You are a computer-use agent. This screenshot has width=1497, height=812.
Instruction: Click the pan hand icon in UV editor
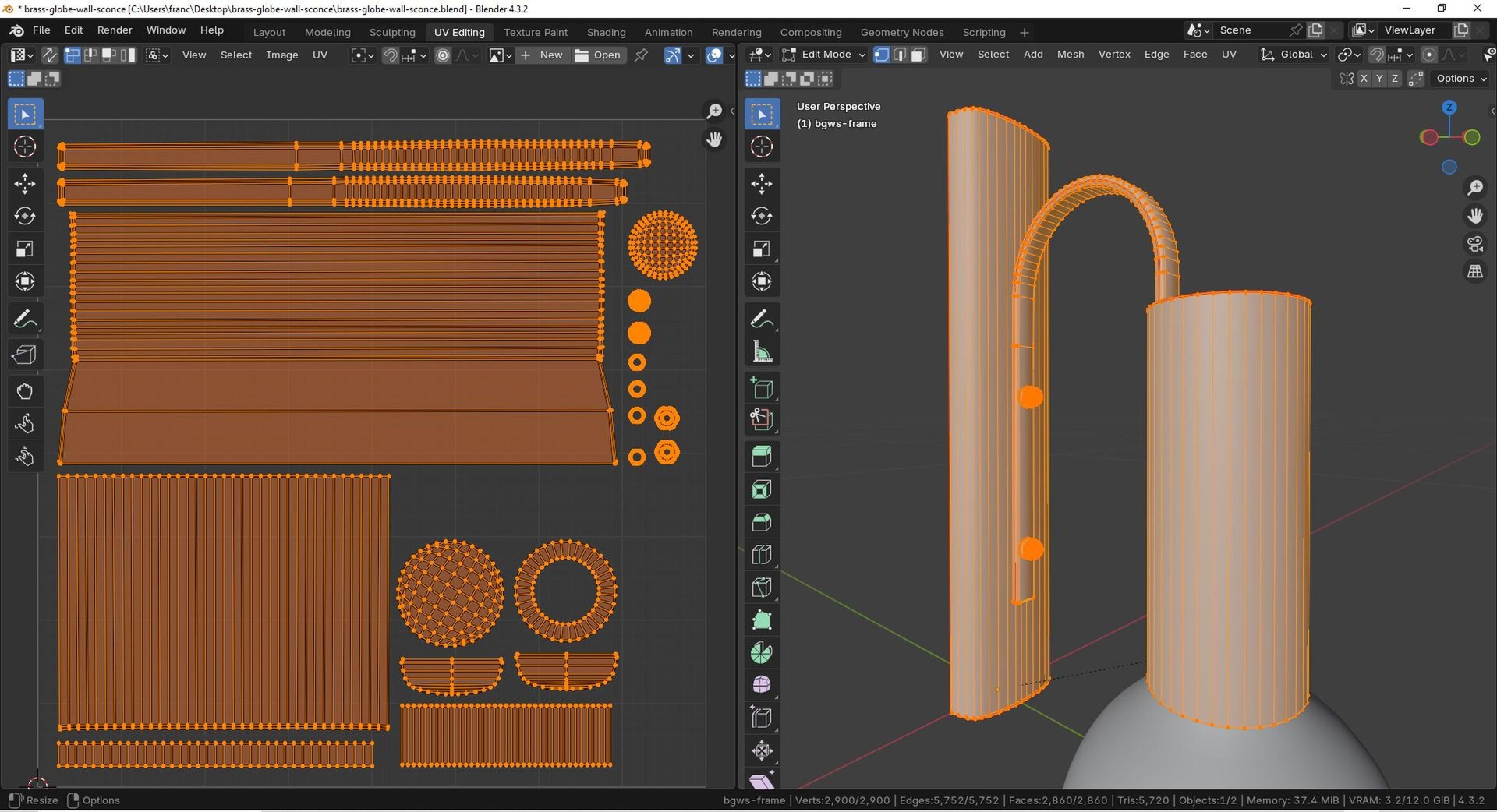714,139
